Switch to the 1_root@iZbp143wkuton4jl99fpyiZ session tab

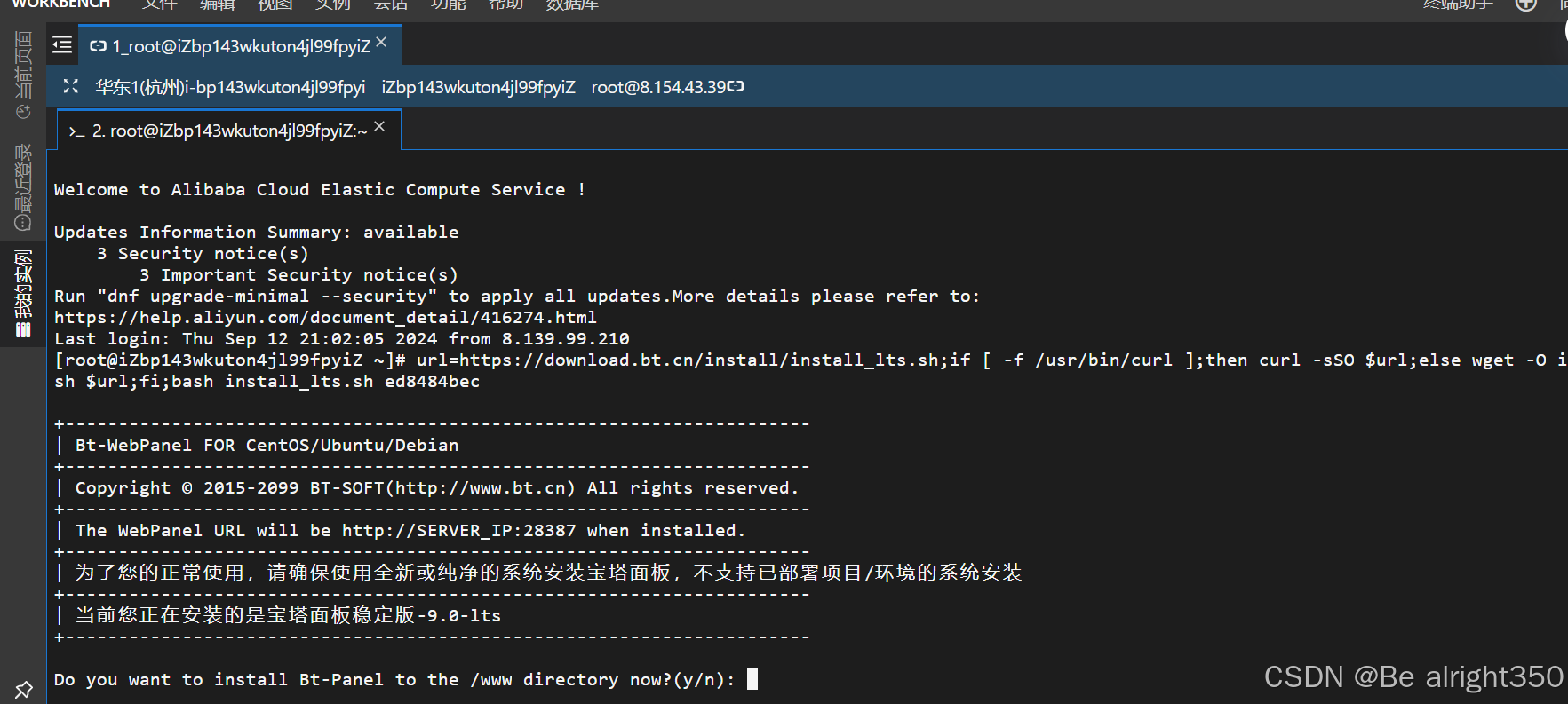241,45
